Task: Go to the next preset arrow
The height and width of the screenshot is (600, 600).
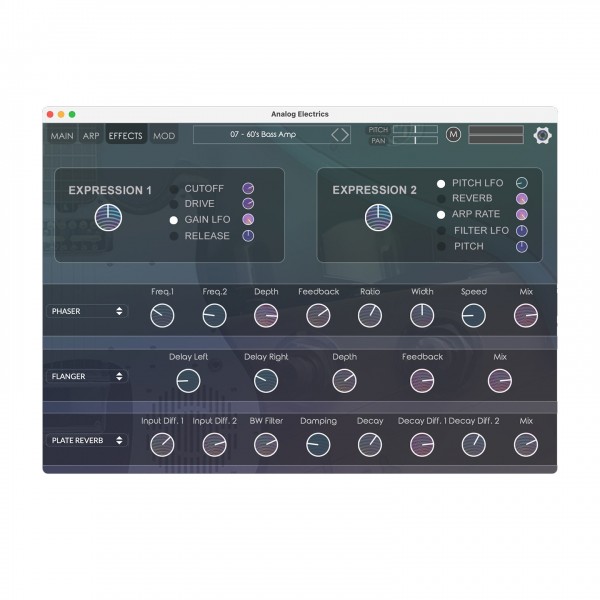Action: pos(345,135)
